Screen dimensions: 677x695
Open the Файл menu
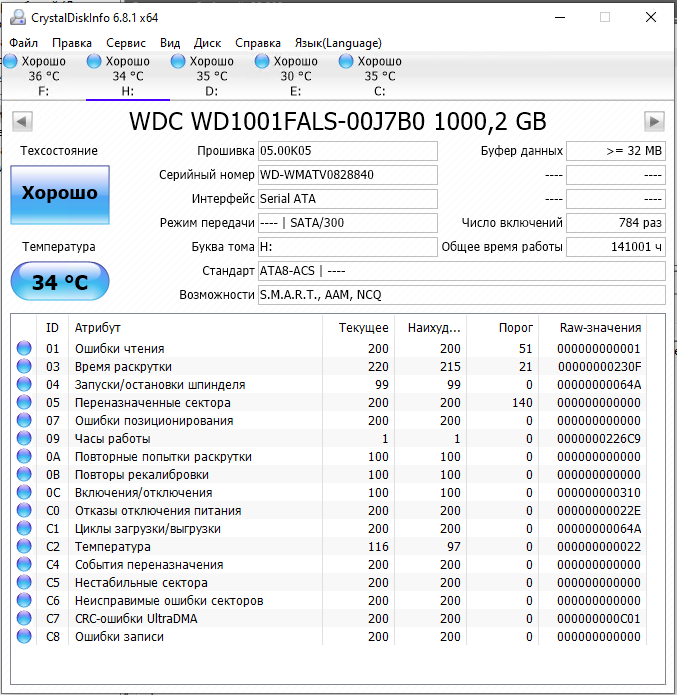pyautogui.click(x=23, y=43)
